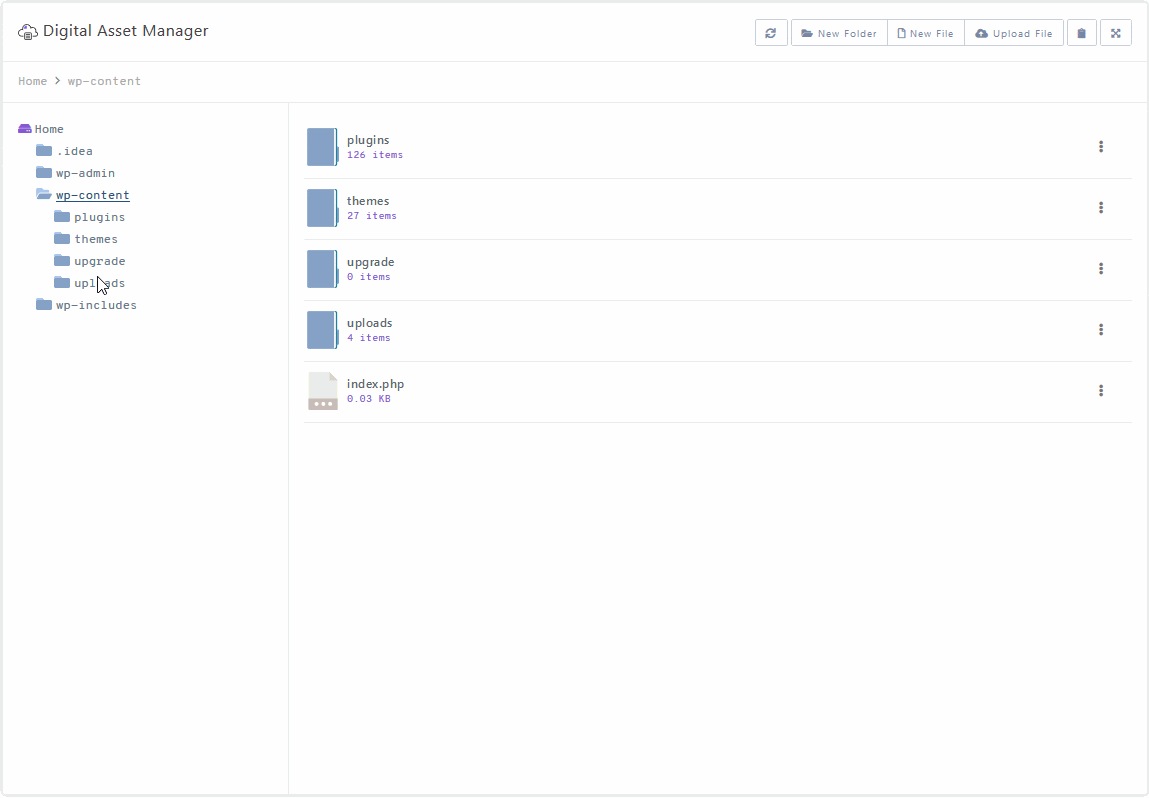Go to Home in the breadcrumb

[32, 81]
